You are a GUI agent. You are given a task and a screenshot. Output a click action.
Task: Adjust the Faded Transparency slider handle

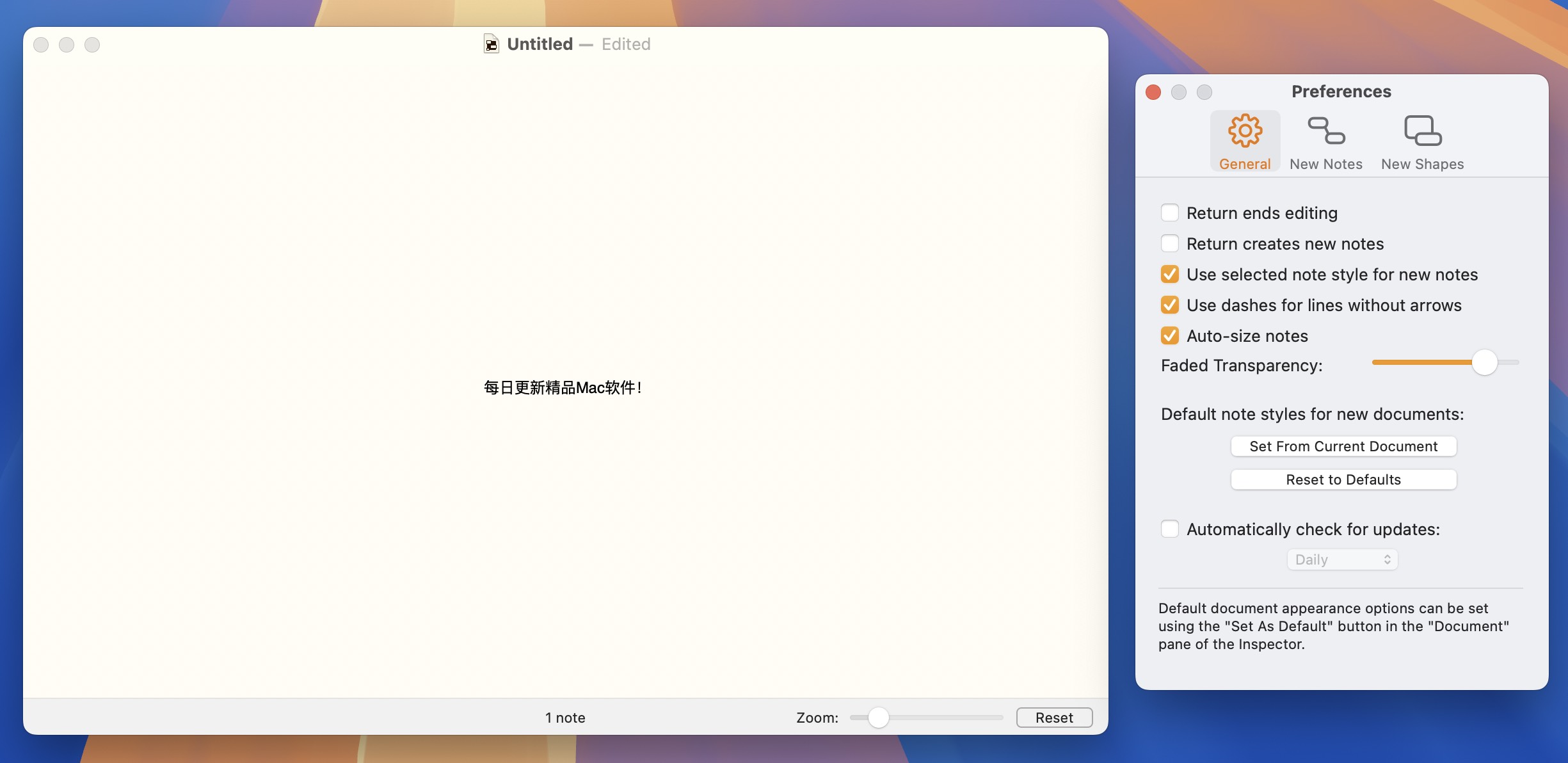point(1486,362)
